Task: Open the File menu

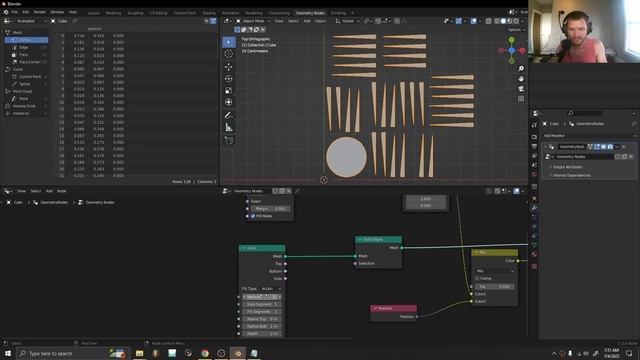Action: pyautogui.click(x=15, y=12)
